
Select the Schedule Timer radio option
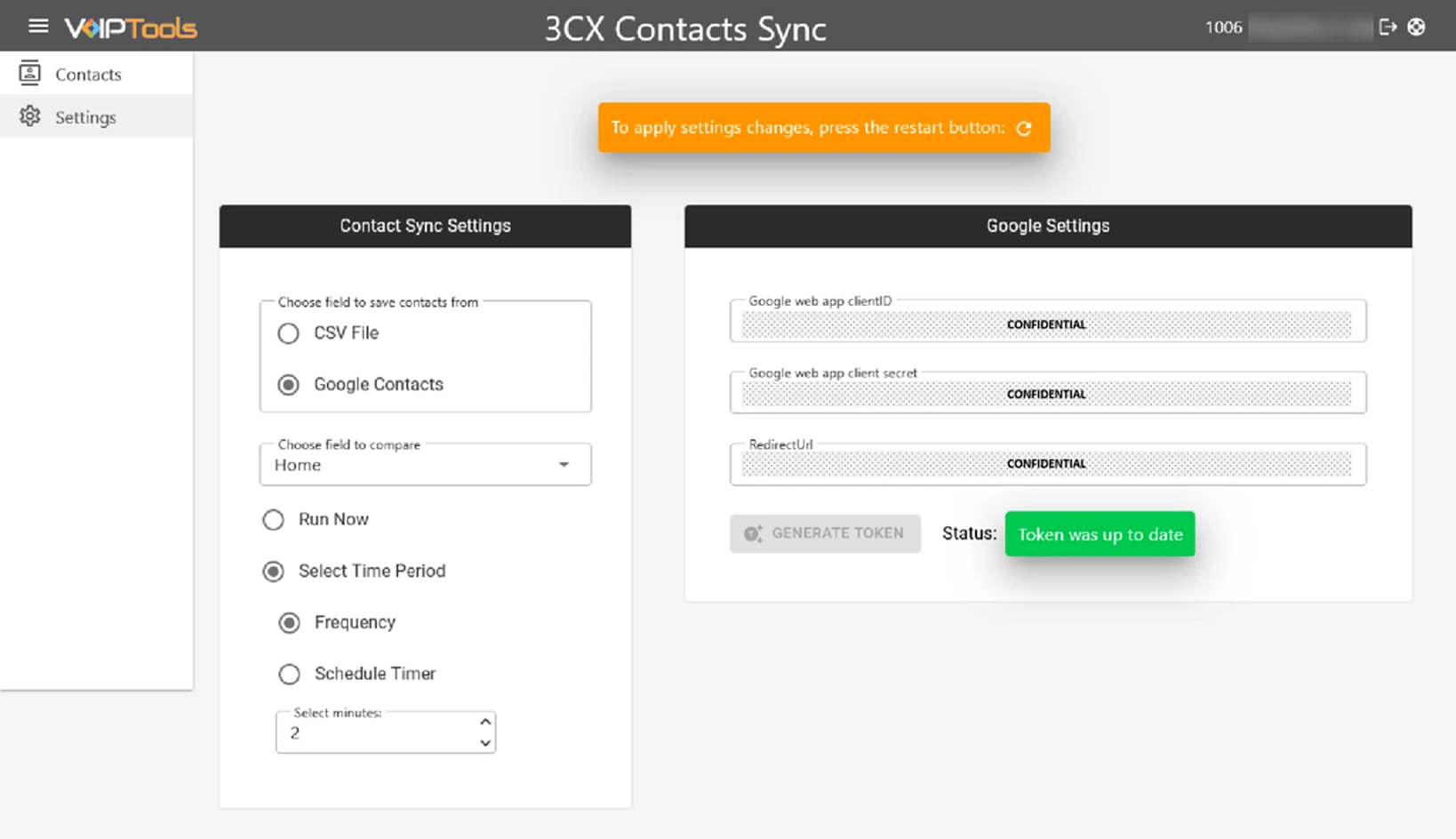[x=289, y=675]
